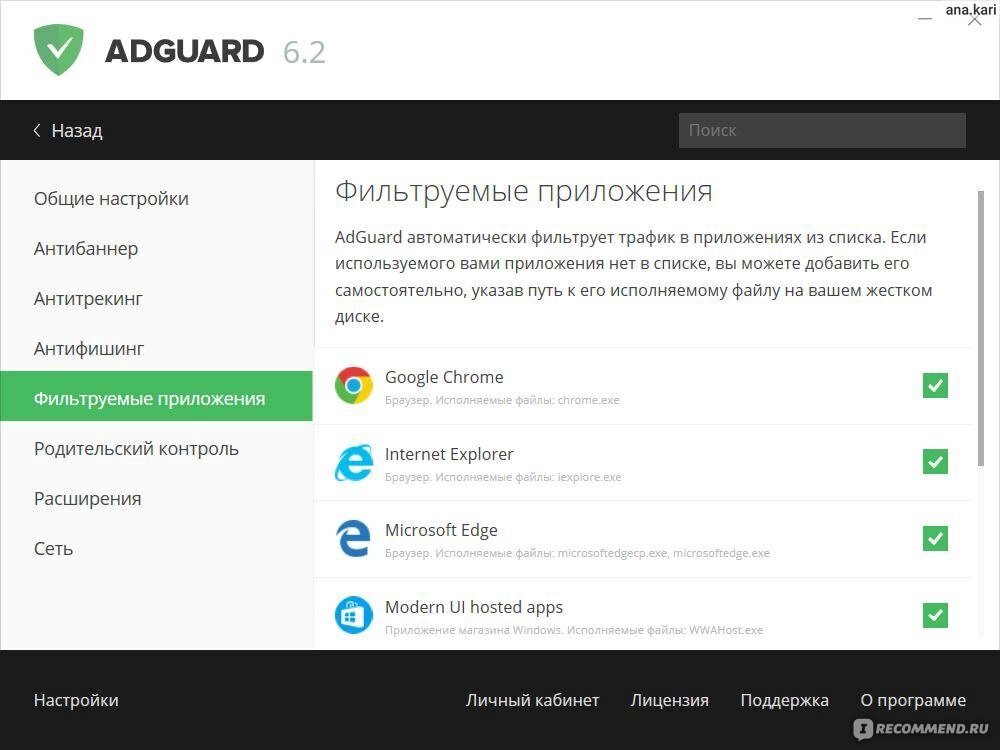Click the Internet Explorer icon

coord(353,462)
